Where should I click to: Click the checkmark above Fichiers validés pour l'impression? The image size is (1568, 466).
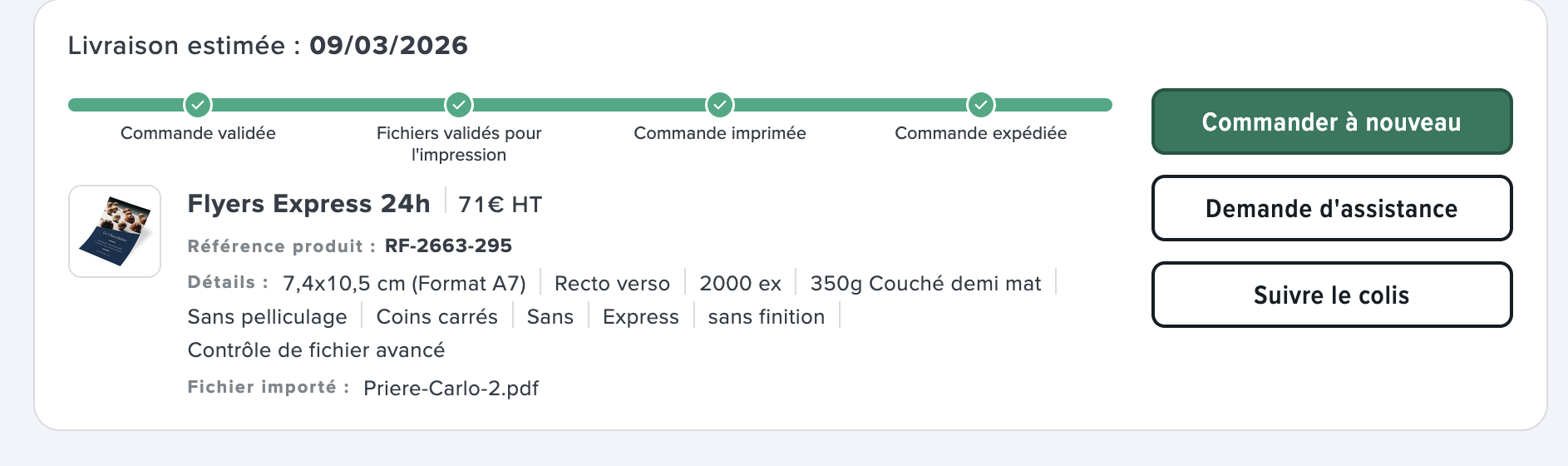pyautogui.click(x=459, y=105)
